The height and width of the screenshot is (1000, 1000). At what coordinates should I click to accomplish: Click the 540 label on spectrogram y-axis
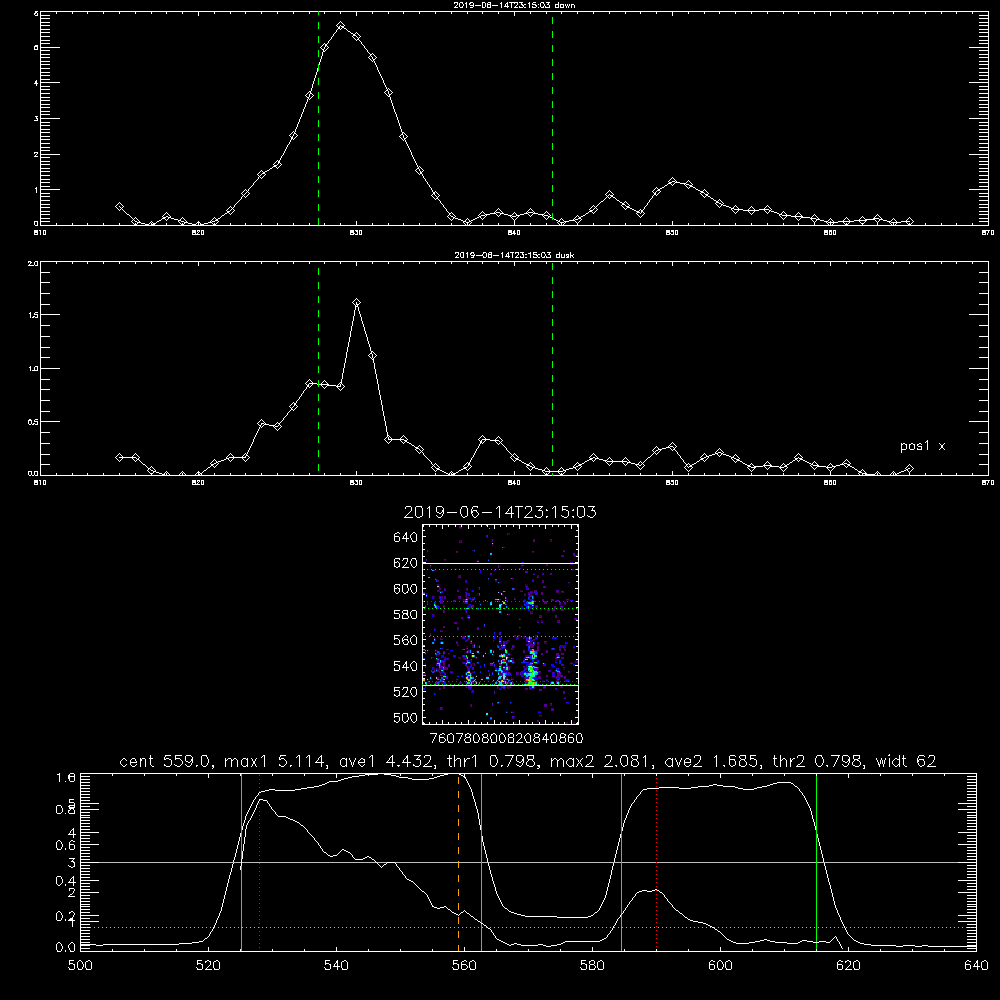point(406,666)
